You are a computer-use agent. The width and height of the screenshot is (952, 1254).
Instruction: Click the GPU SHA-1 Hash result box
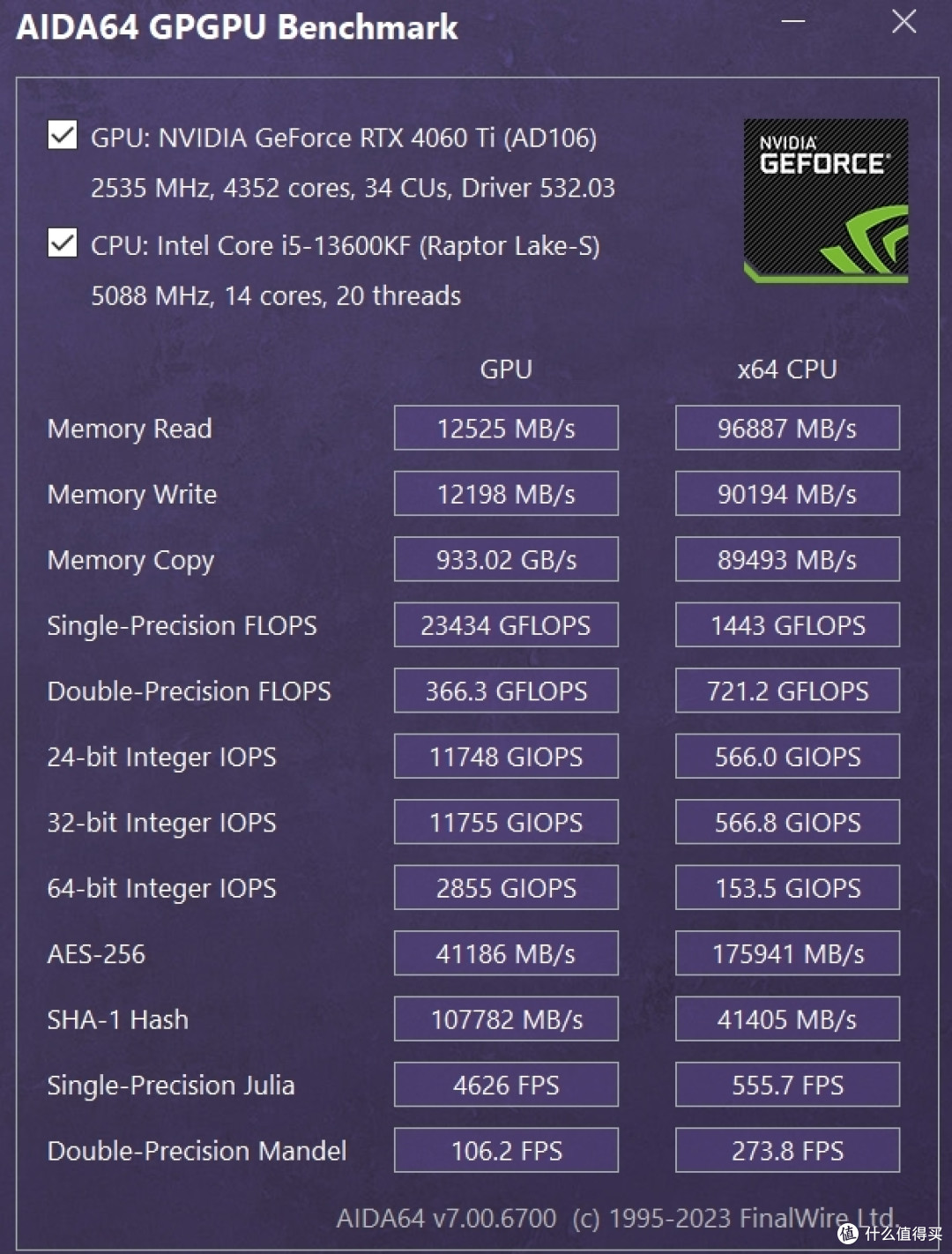pos(506,1019)
